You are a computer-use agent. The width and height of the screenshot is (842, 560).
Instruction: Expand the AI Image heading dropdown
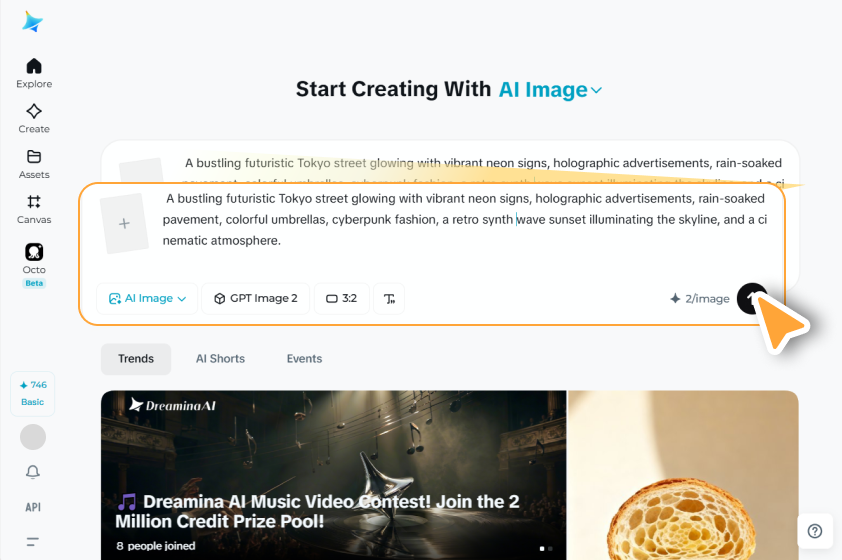(550, 90)
